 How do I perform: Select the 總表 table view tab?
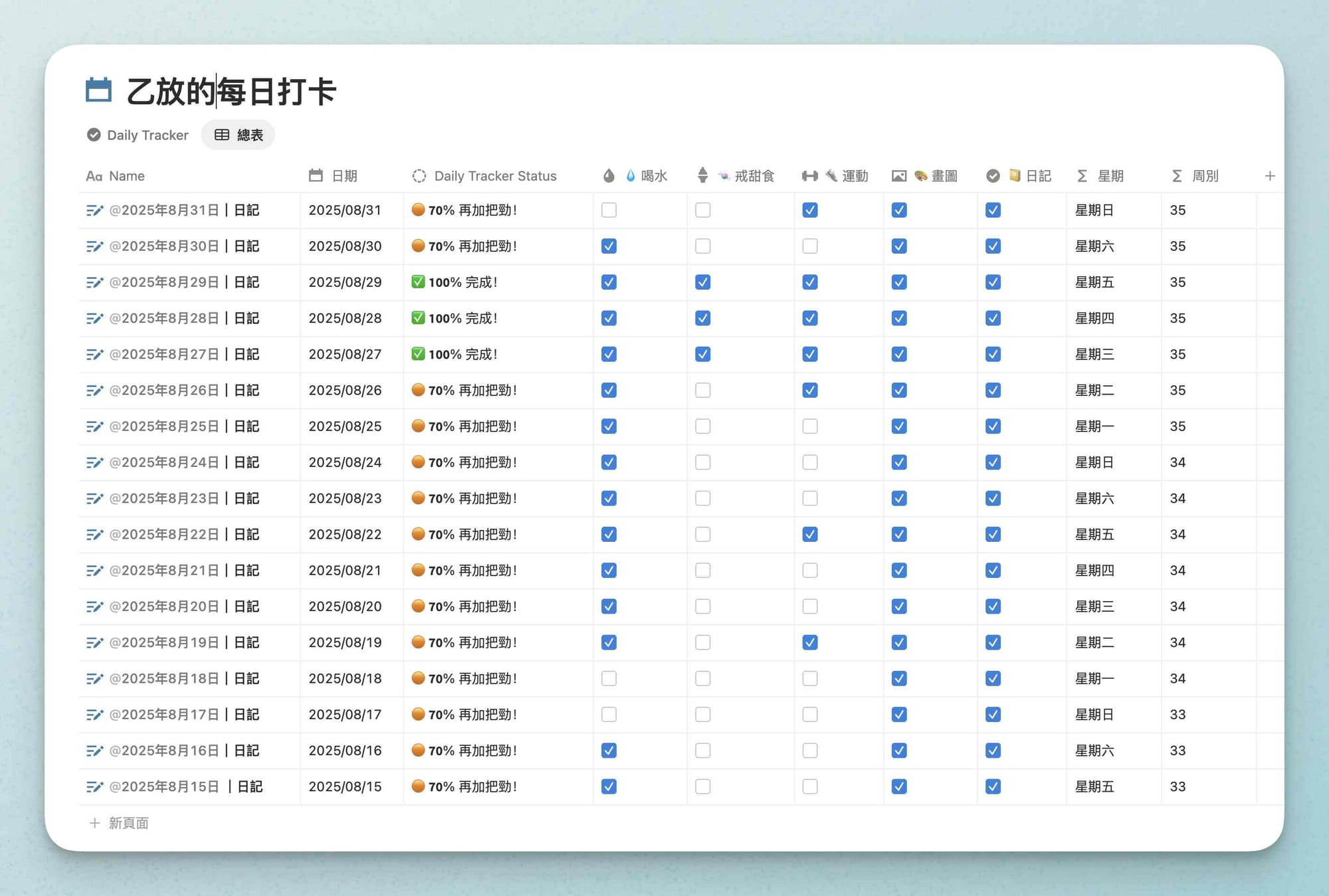coord(239,135)
